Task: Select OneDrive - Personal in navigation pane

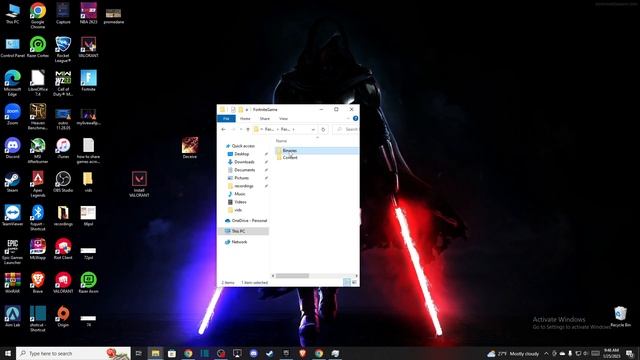Action: (246, 220)
